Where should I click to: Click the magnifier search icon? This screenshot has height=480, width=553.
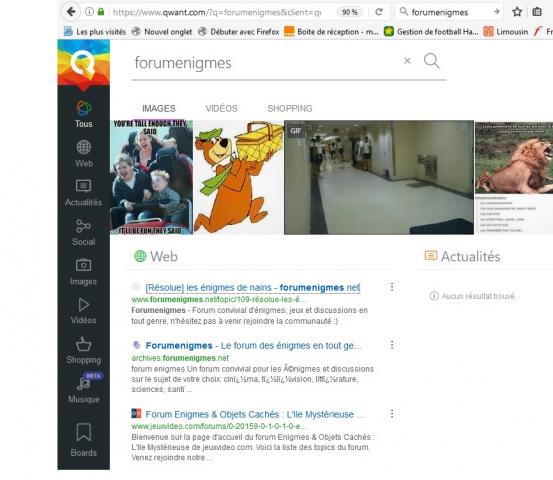click(432, 61)
